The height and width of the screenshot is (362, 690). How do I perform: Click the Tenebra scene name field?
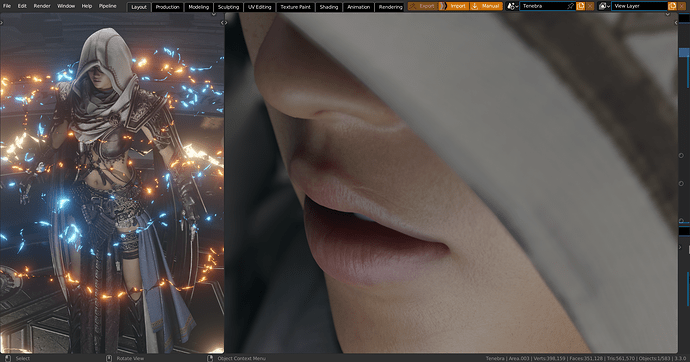543,6
